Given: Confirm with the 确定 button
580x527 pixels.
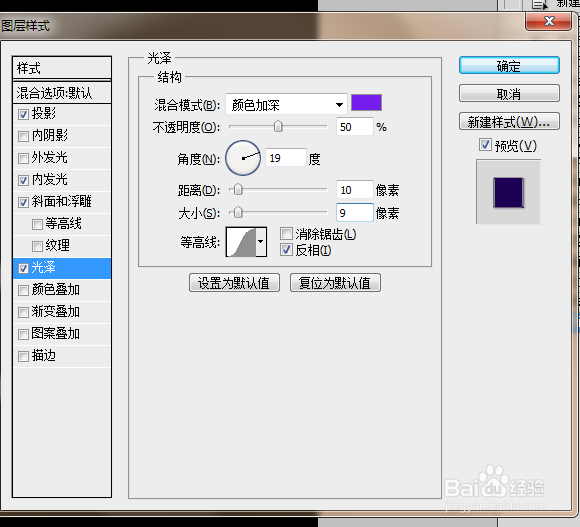Looking at the screenshot, I should click(x=509, y=66).
